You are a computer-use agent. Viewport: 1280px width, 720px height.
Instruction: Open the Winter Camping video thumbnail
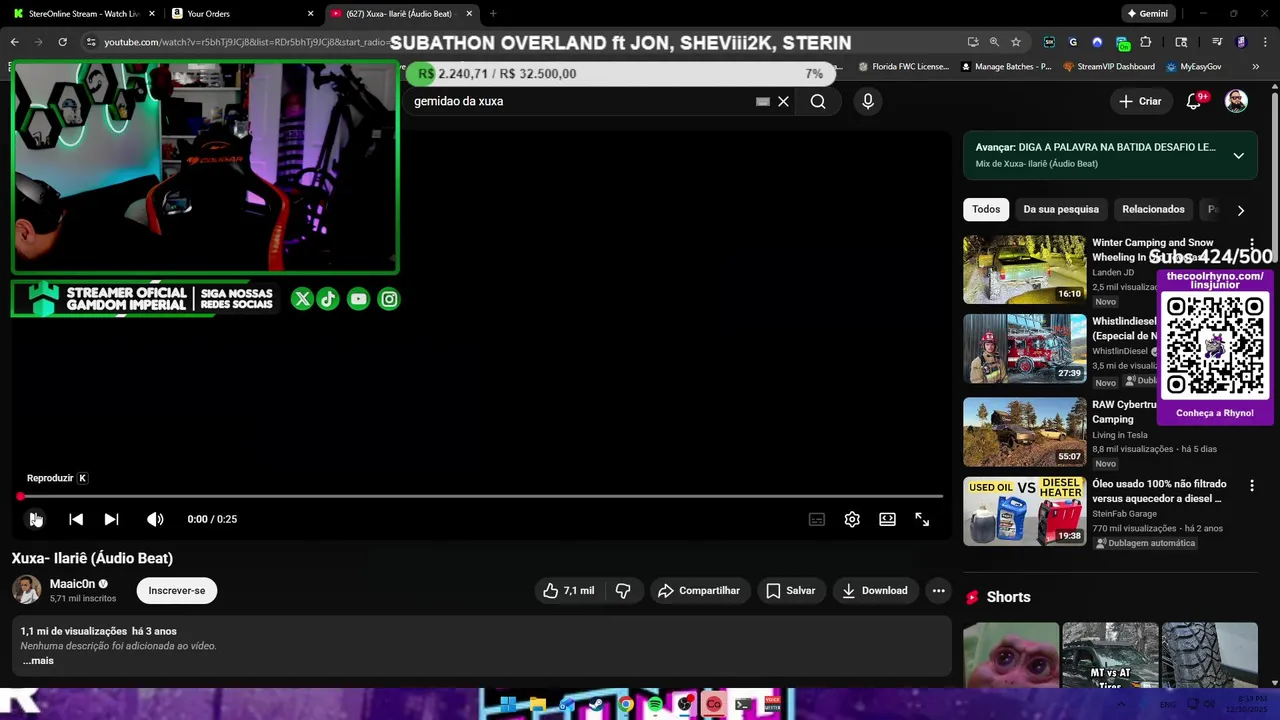point(1024,269)
